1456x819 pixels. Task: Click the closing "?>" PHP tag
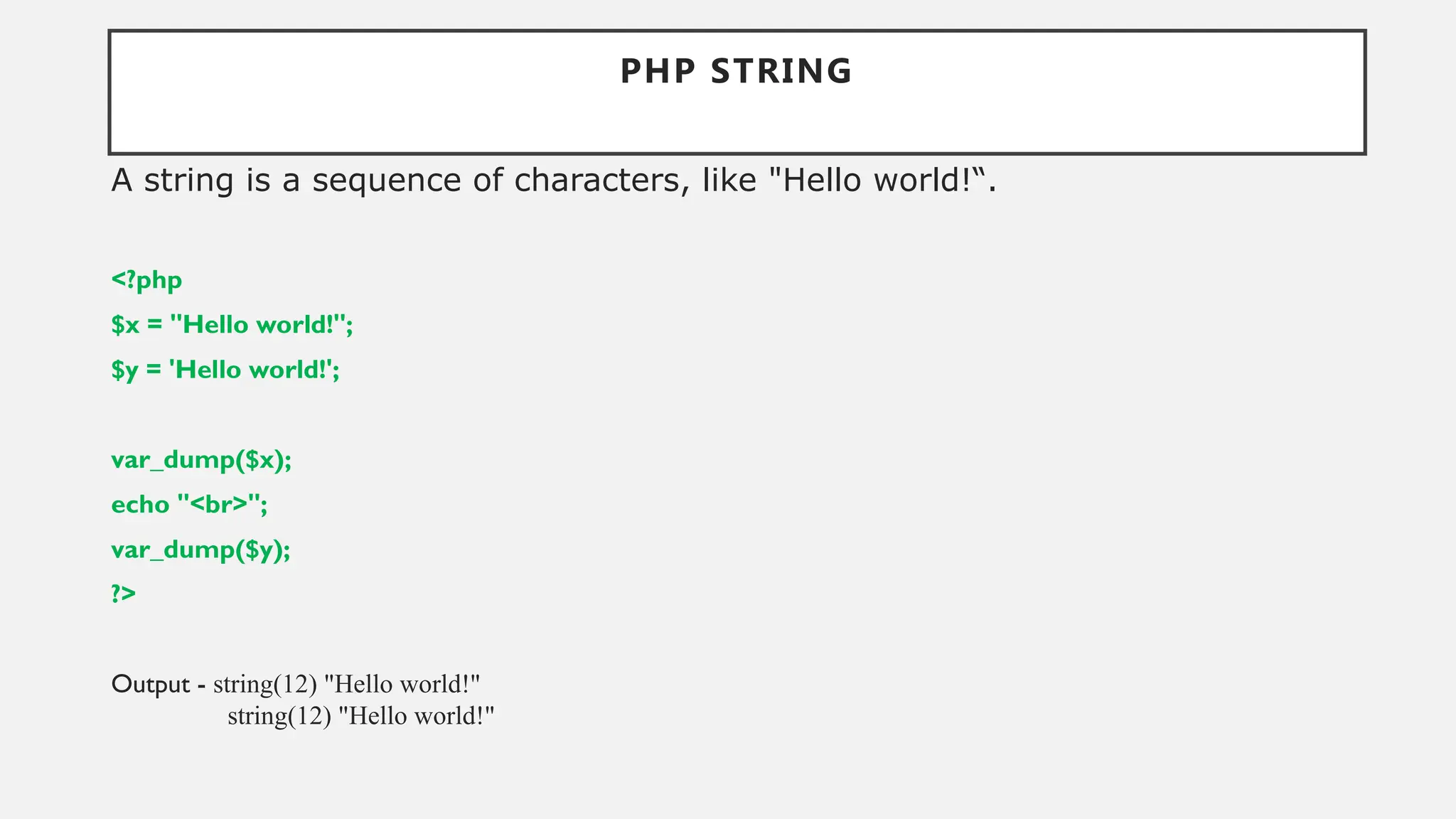[x=123, y=593]
